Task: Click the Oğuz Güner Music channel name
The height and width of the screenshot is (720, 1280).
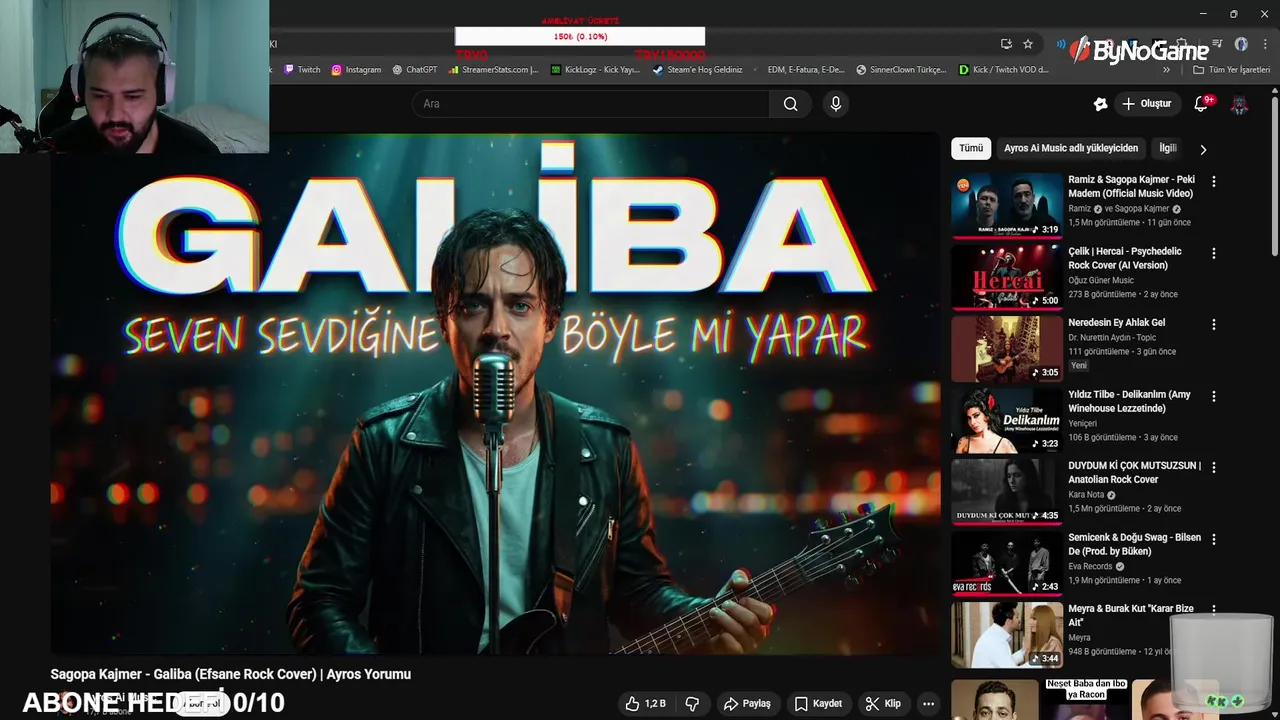Action: pos(1101,280)
